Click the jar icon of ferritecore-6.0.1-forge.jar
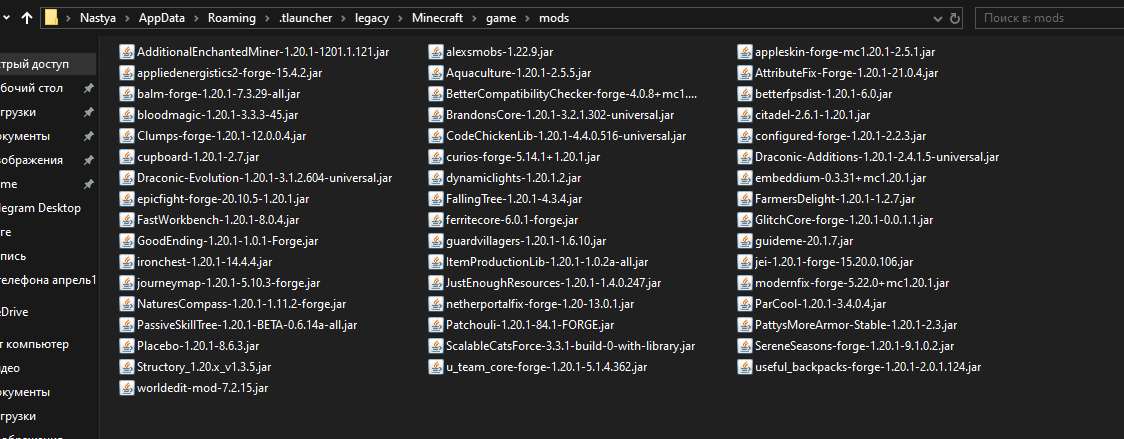Screen dimensions: 1124x439 [x=436, y=220]
